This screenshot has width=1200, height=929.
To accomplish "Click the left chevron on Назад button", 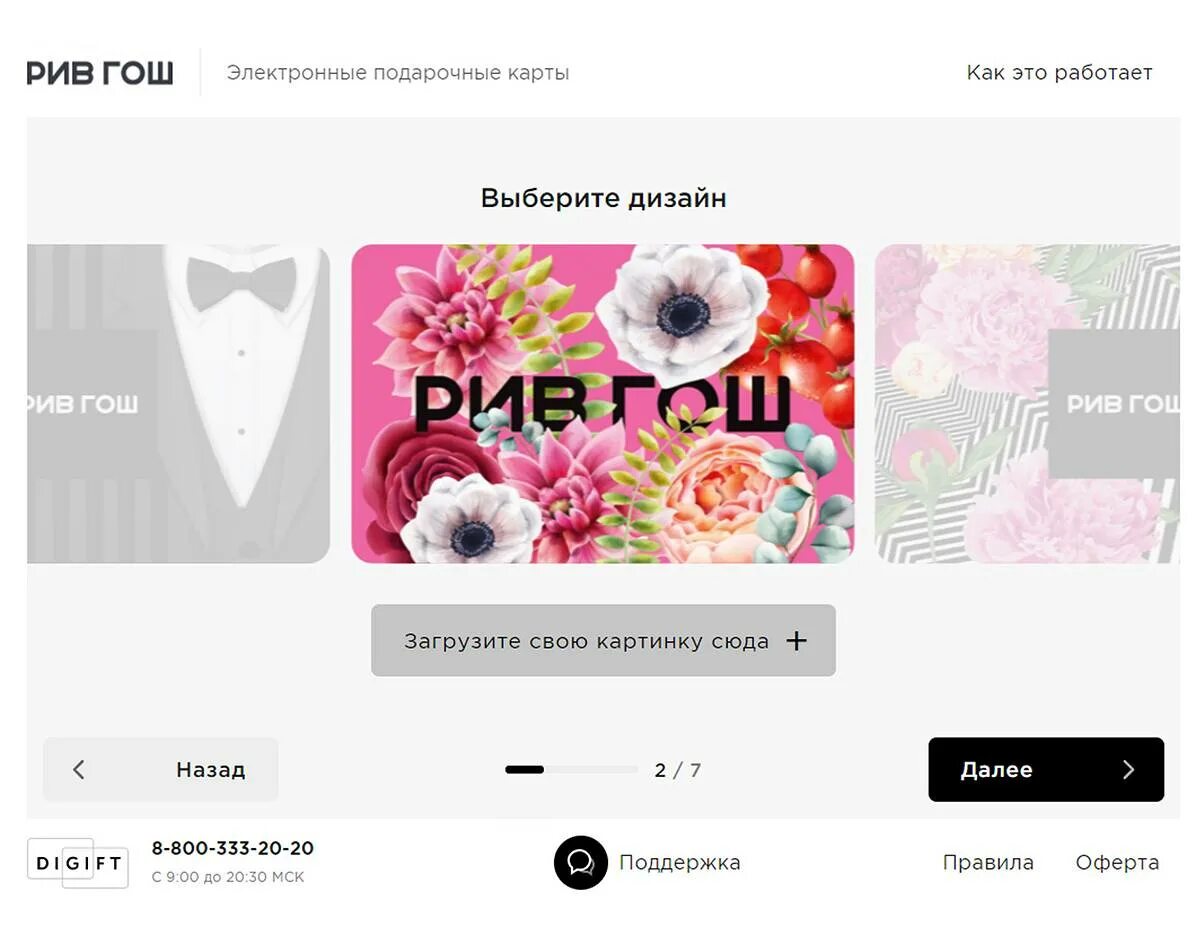I will [x=79, y=770].
